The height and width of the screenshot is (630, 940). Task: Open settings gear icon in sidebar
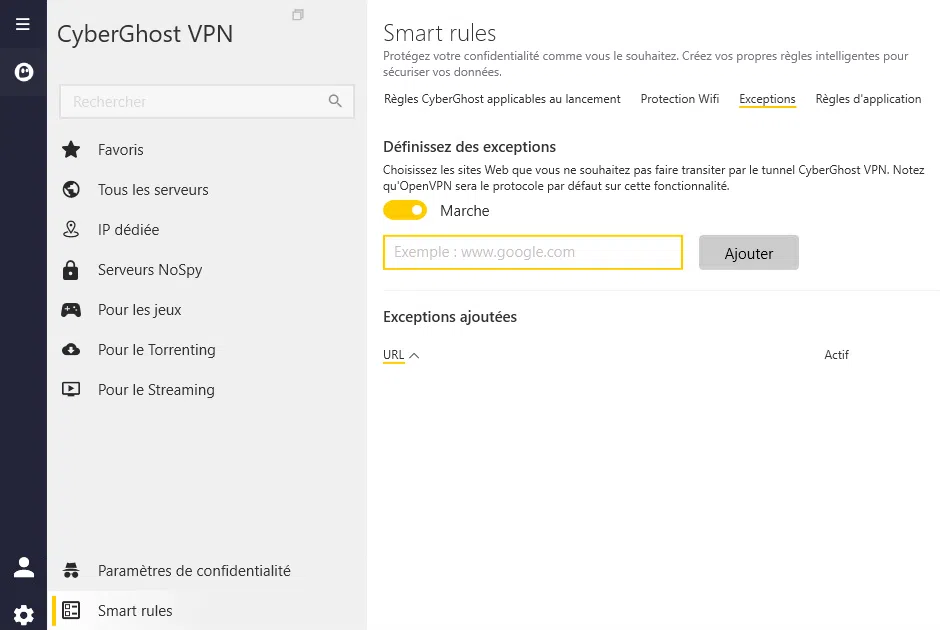(x=23, y=614)
